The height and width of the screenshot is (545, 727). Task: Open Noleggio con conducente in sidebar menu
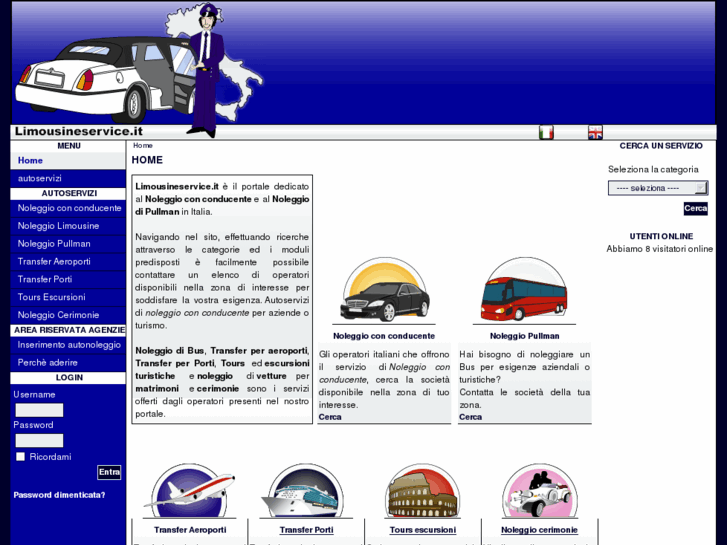point(68,208)
